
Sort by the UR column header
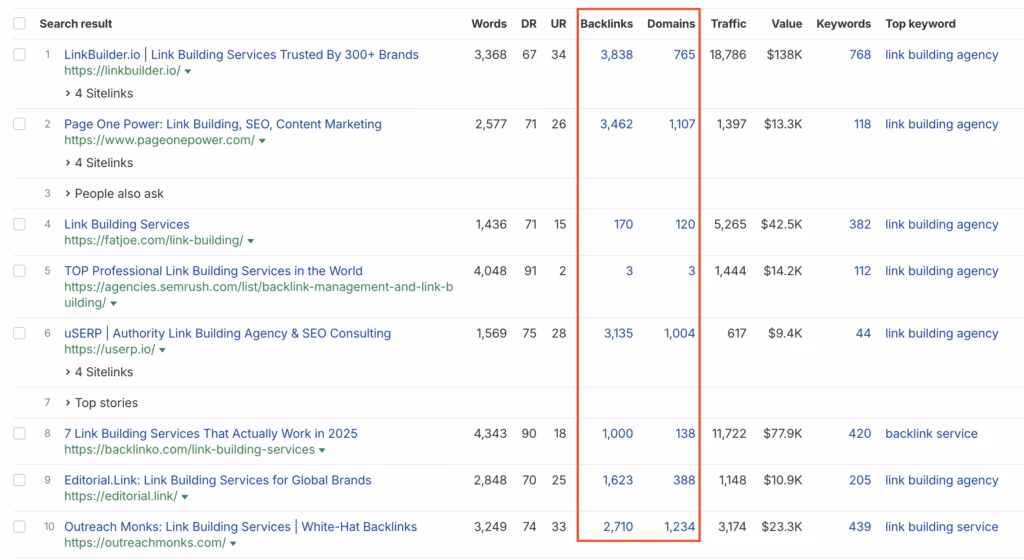coord(558,23)
